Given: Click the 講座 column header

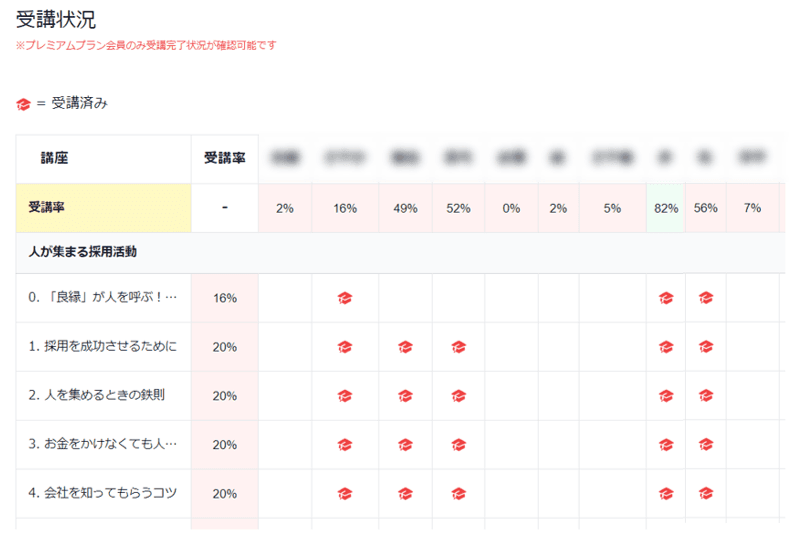Looking at the screenshot, I should coord(55,158).
